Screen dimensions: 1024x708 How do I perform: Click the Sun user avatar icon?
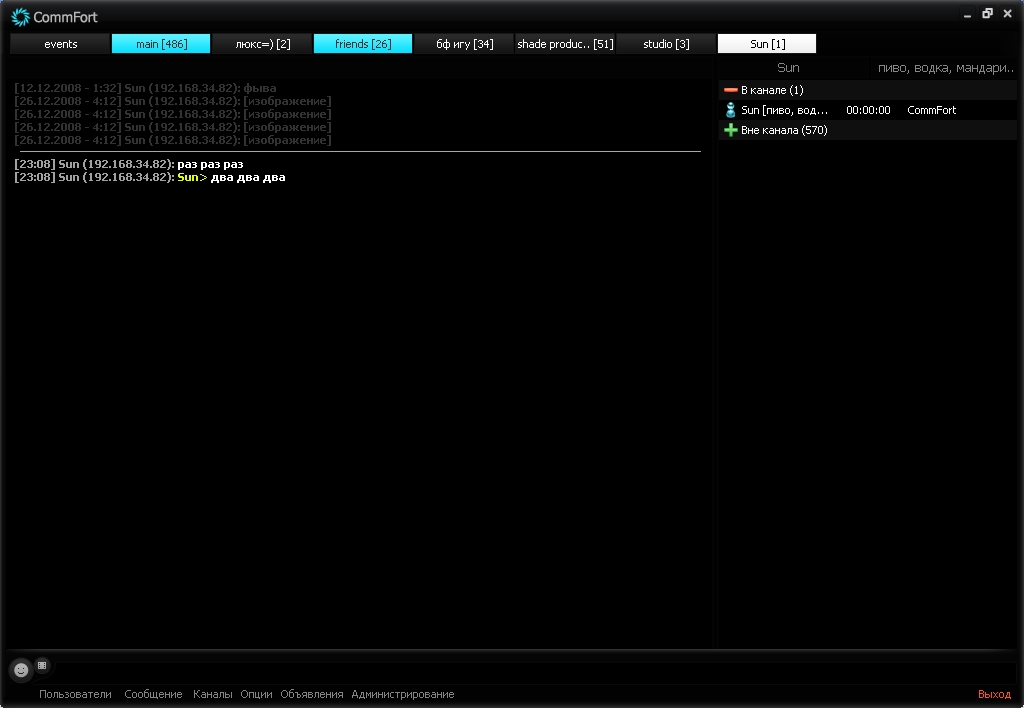coord(730,110)
